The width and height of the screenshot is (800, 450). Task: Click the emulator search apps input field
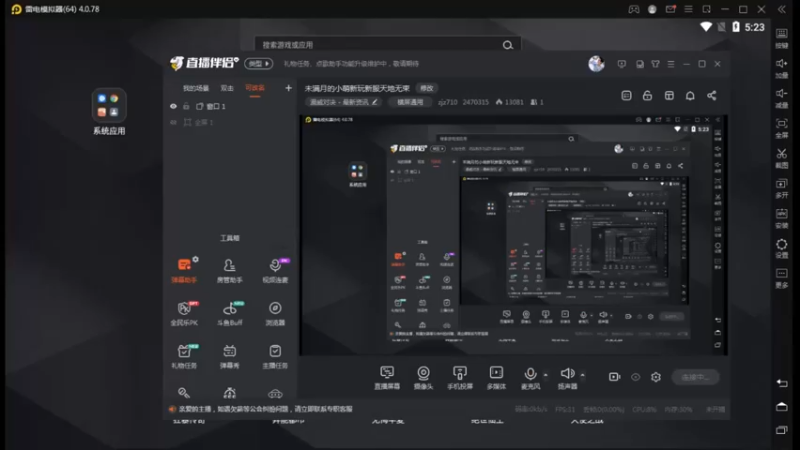(388, 45)
